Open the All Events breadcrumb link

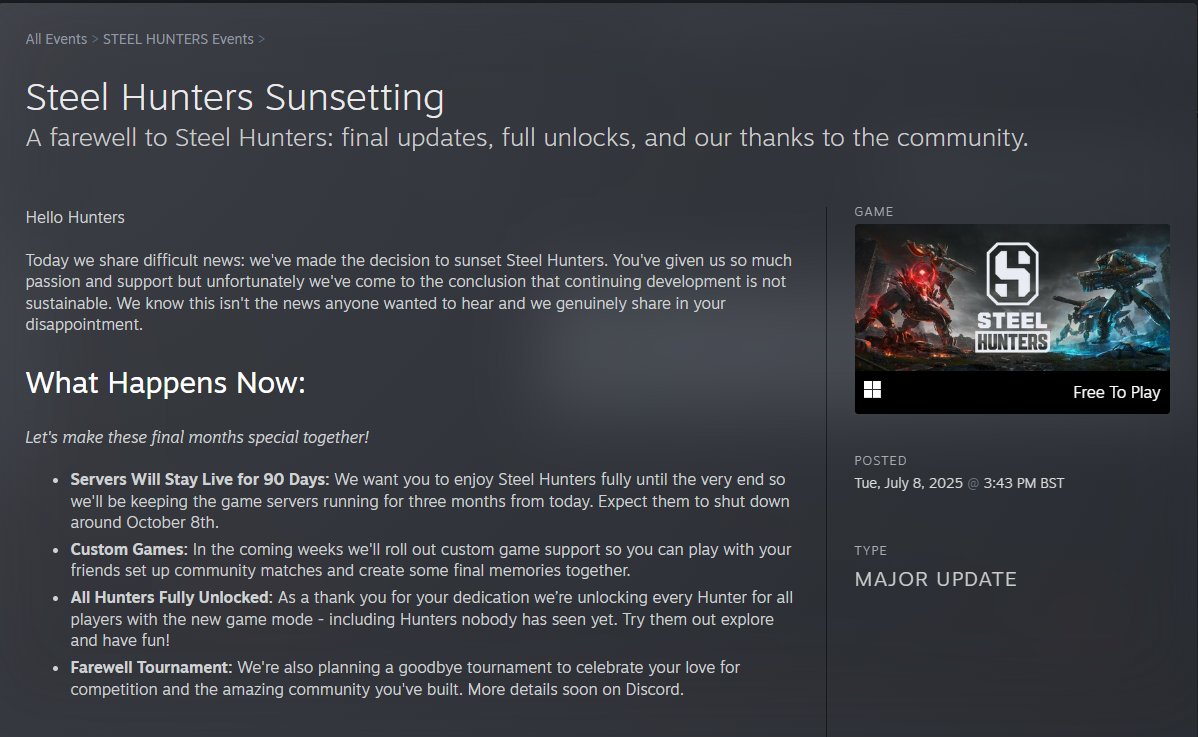[57, 39]
